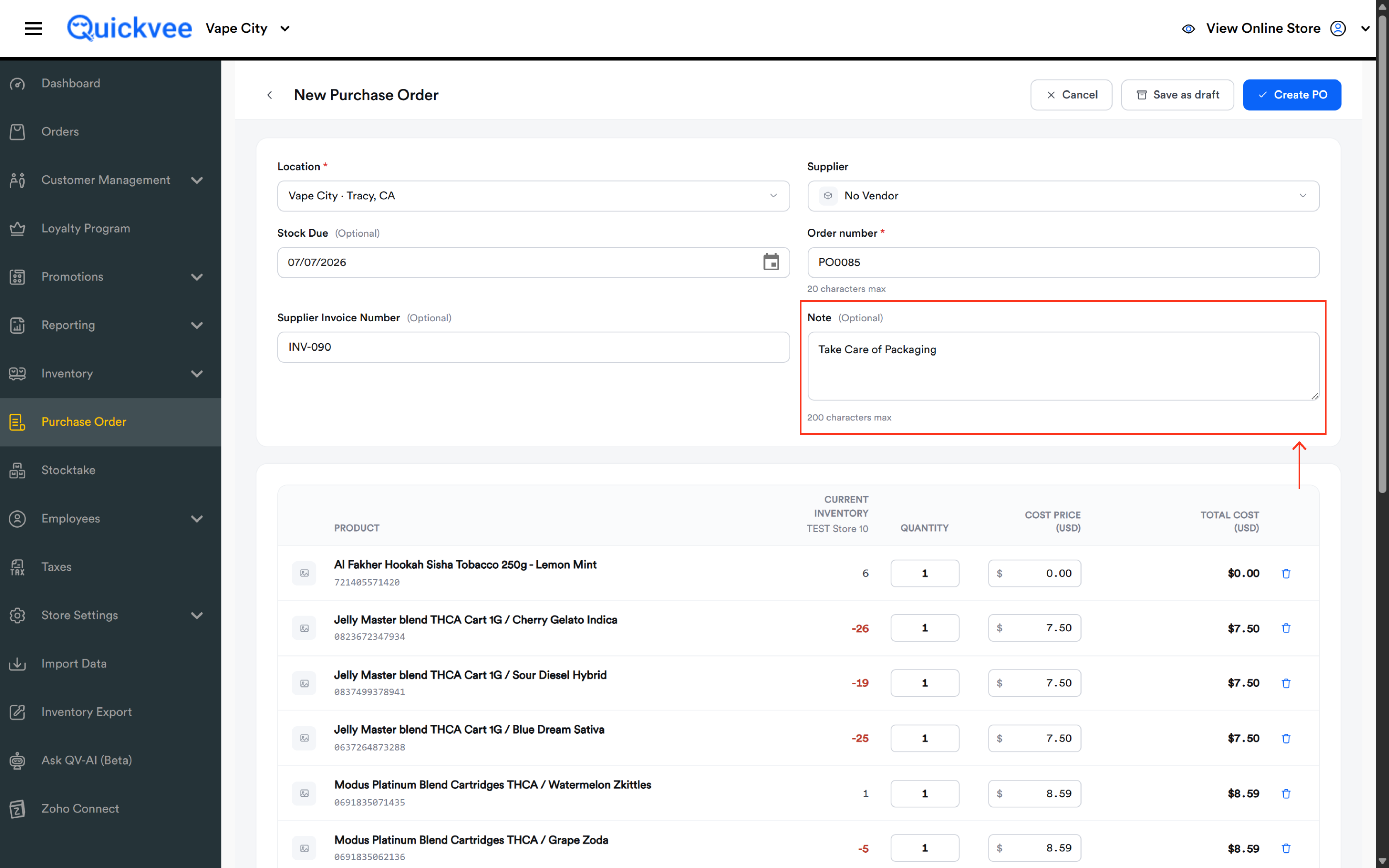Click Save as draft
Viewport: 1389px width, 868px height.
click(1177, 95)
